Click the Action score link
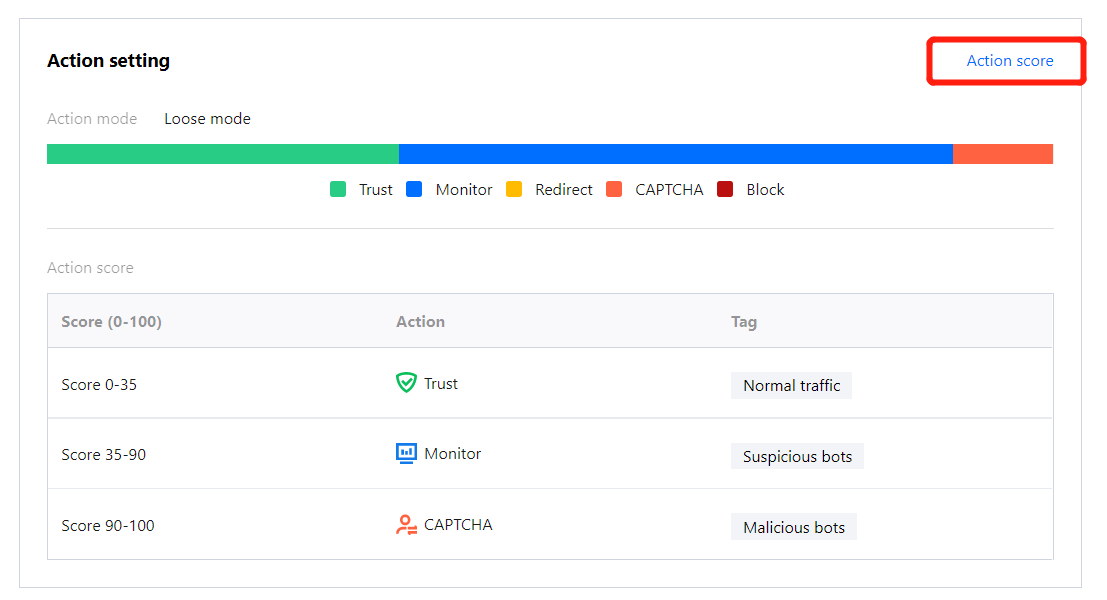 [1009, 61]
